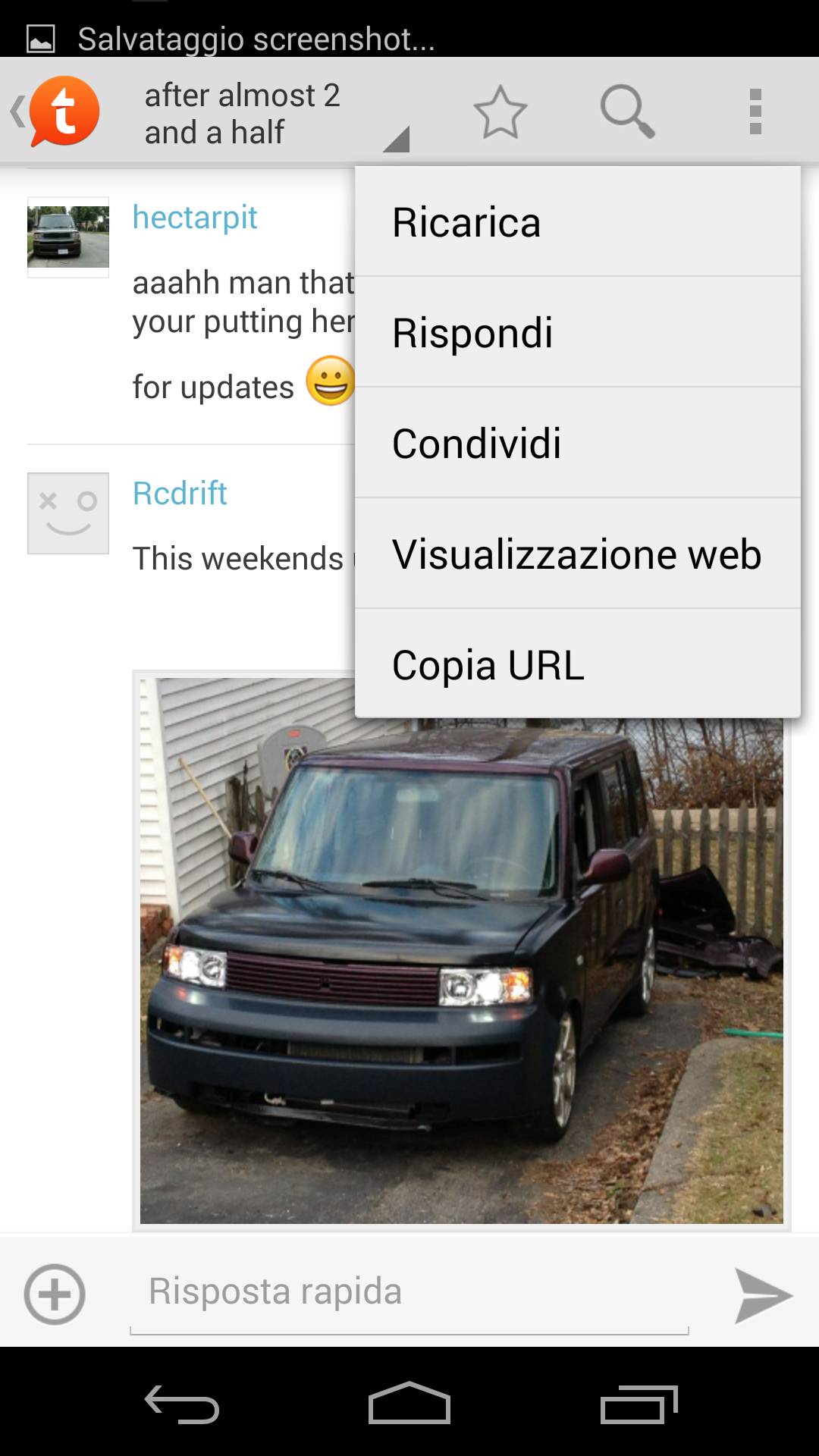Select Ricarica from the menu
Screen dimensions: 819x1456
pos(578,221)
